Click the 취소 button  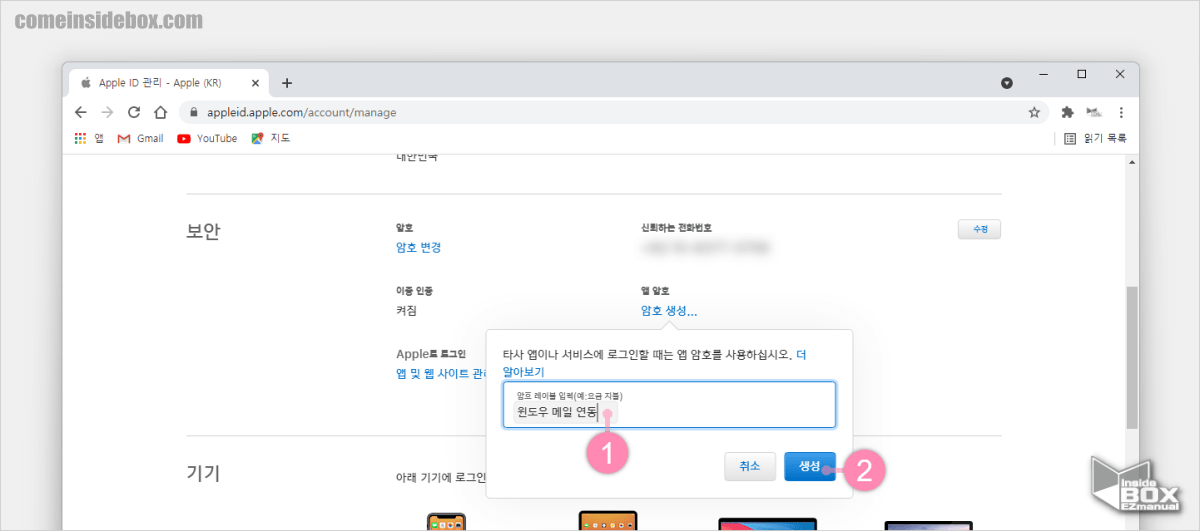[x=750, y=466]
